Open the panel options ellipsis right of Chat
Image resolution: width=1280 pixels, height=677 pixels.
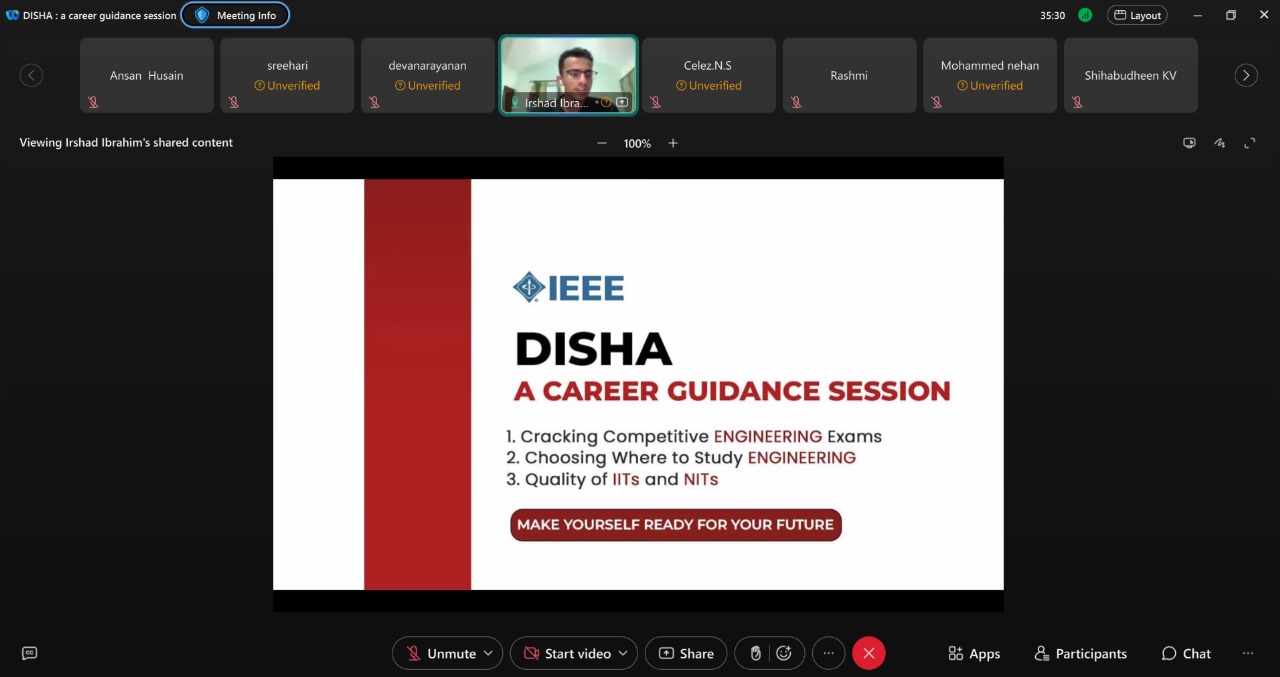1247,653
